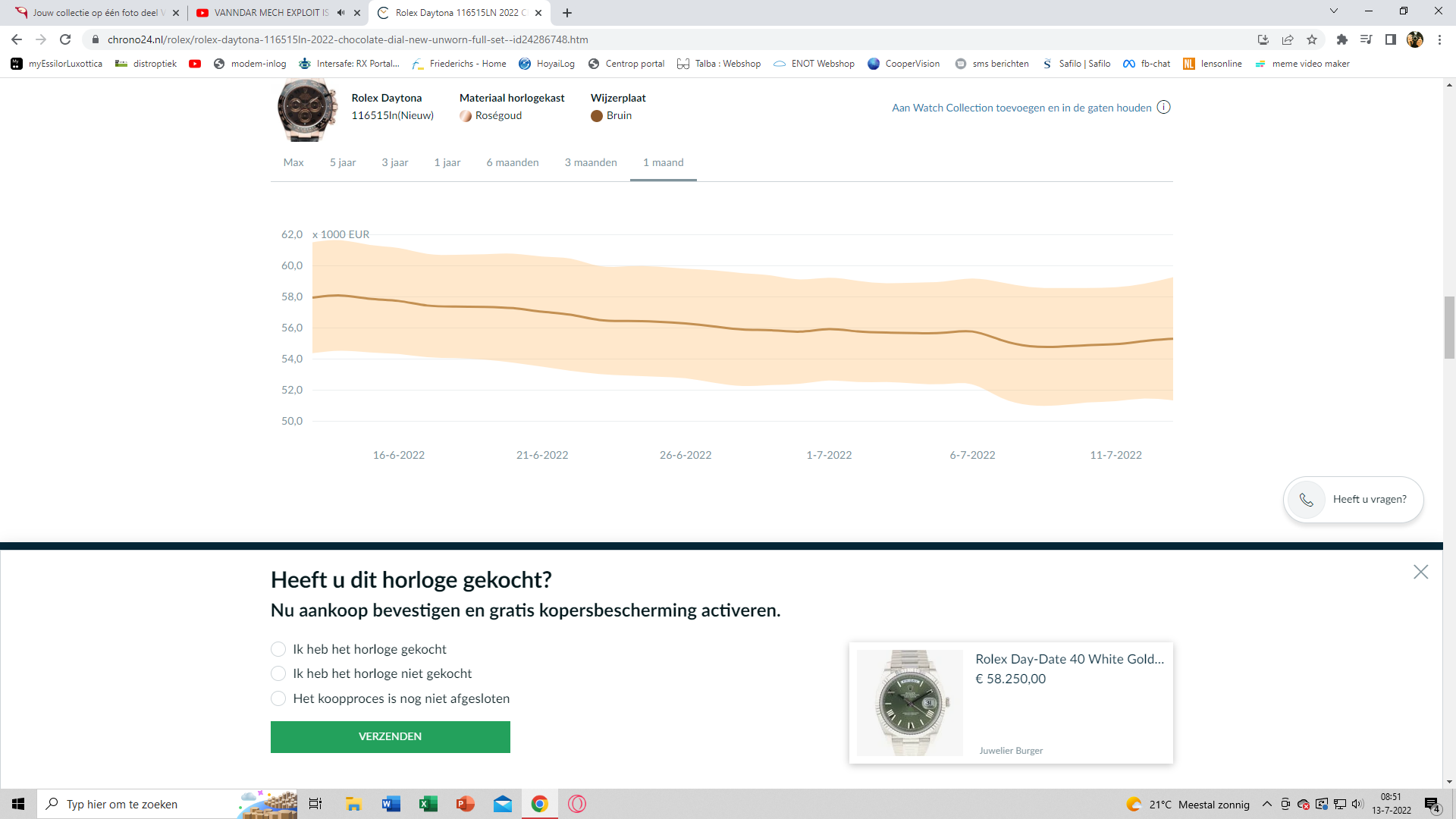Click the info icon next to Watch Collection

[x=1164, y=107]
